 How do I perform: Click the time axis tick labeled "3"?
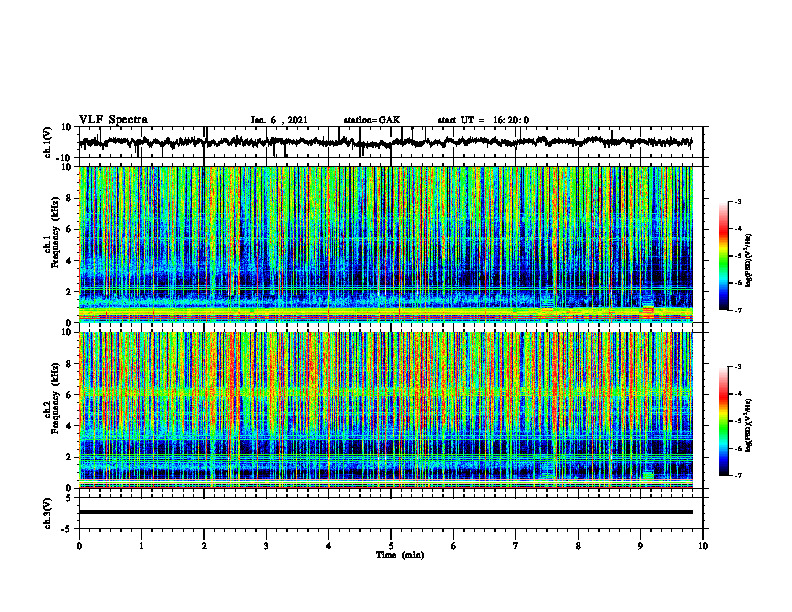pos(266,546)
